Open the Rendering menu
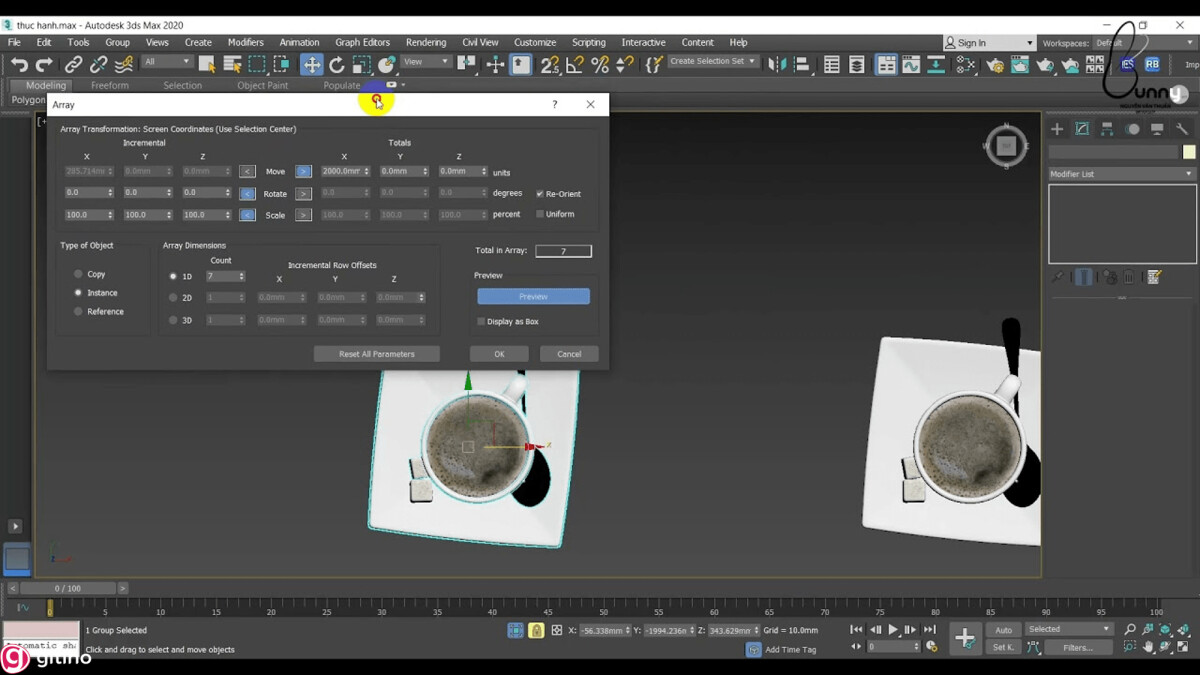Image resolution: width=1200 pixels, height=675 pixels. point(426,42)
